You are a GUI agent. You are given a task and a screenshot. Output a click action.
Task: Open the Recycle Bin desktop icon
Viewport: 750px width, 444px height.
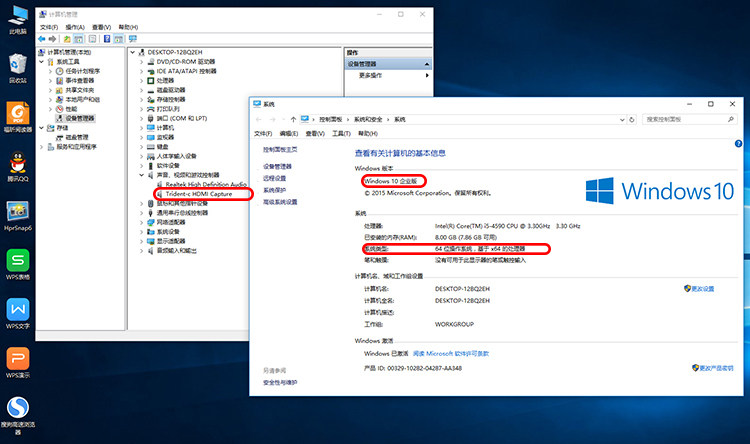click(x=18, y=68)
